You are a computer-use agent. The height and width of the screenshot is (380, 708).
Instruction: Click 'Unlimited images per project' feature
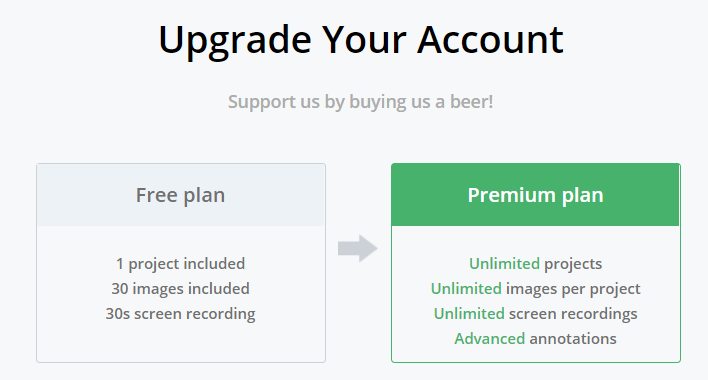tap(536, 289)
